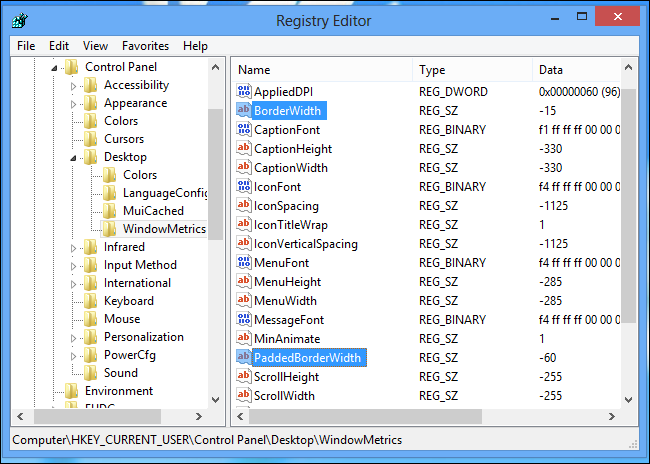Select the BorderWidth value name
This screenshot has height=464, width=650.
pyautogui.click(x=287, y=110)
